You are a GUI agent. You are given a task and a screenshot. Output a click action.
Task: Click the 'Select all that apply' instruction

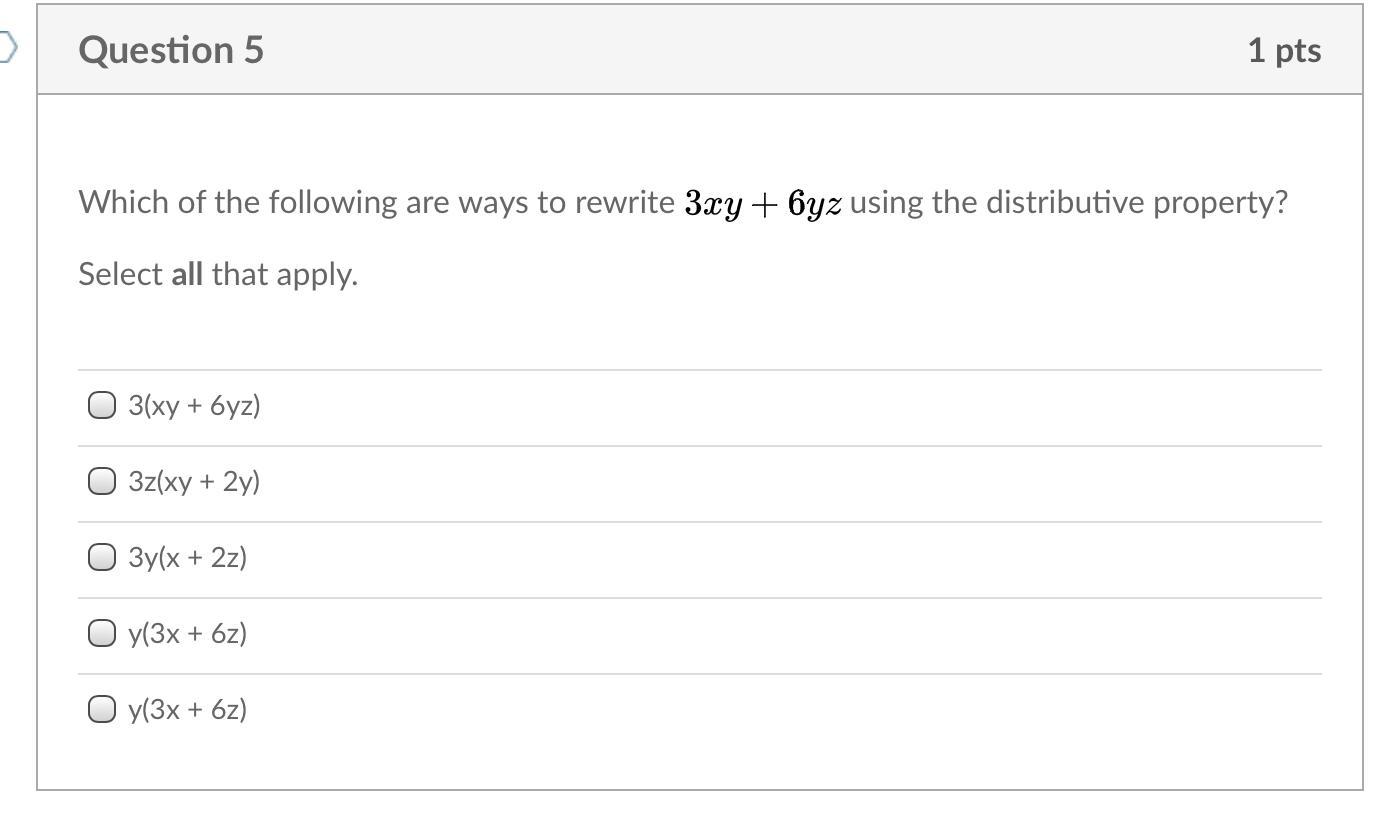click(218, 274)
